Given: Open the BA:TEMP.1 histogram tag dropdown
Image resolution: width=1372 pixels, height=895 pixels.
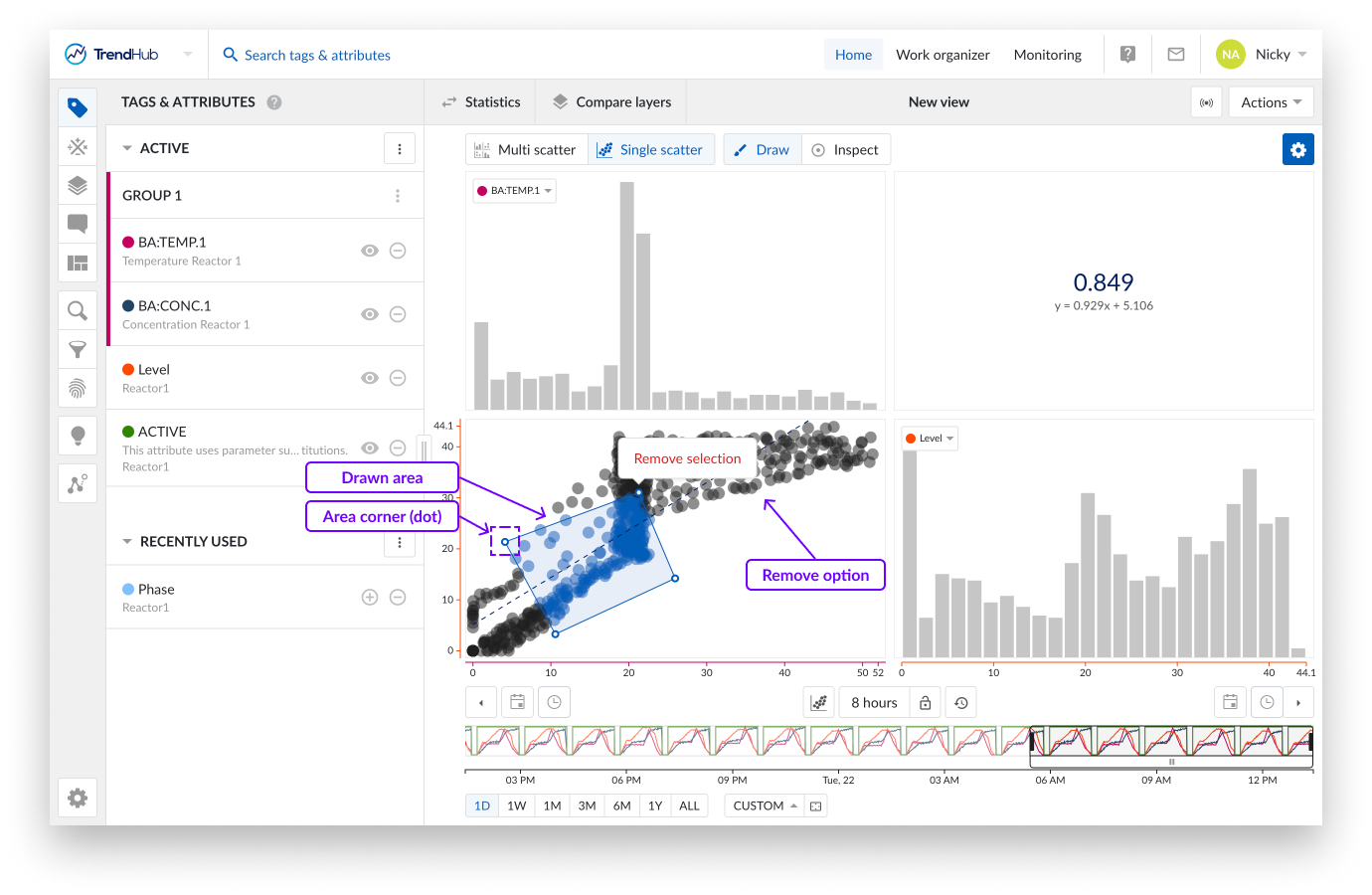Looking at the screenshot, I should click(515, 191).
